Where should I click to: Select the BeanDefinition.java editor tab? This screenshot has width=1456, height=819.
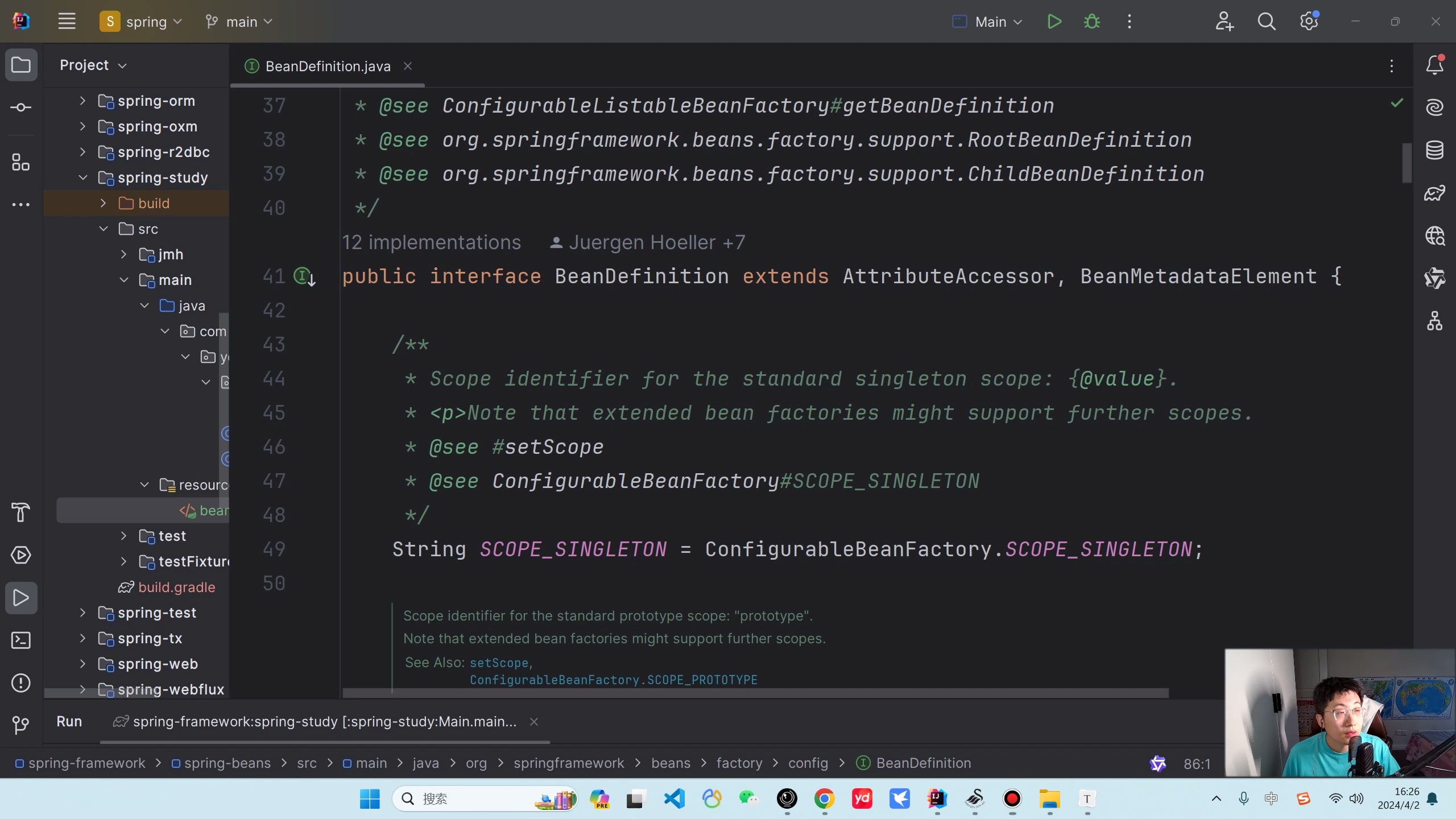pos(328,67)
